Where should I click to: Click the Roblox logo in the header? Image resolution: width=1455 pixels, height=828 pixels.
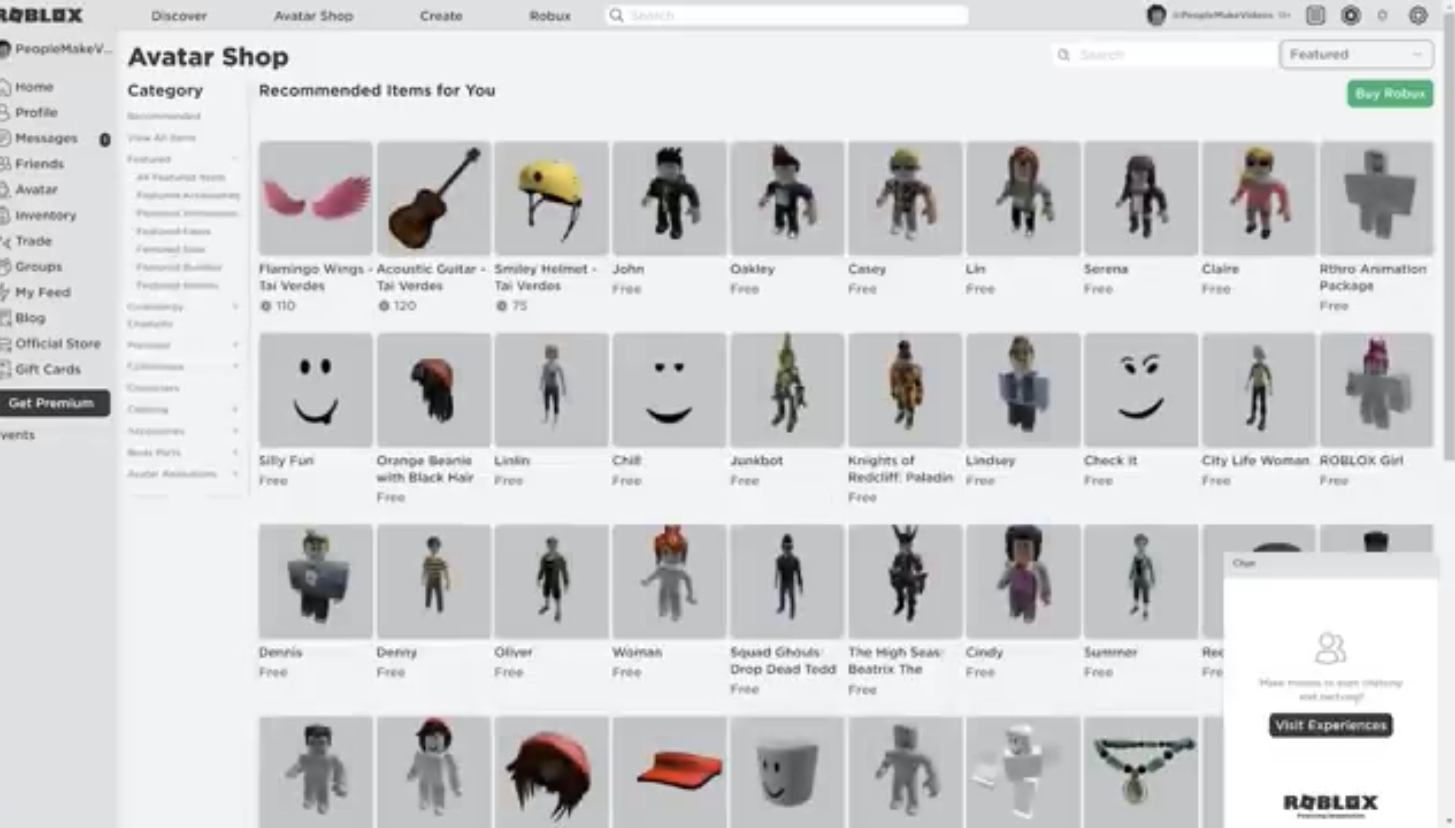(42, 15)
